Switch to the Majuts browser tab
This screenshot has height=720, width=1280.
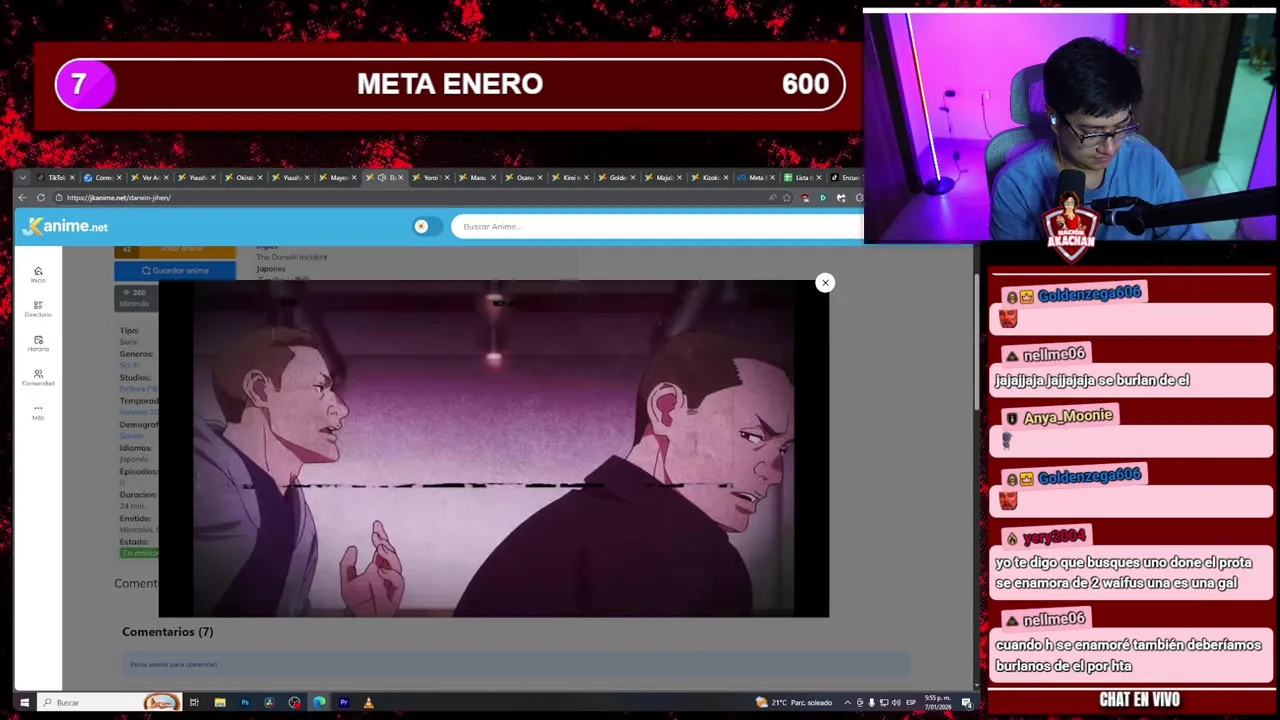(x=664, y=177)
